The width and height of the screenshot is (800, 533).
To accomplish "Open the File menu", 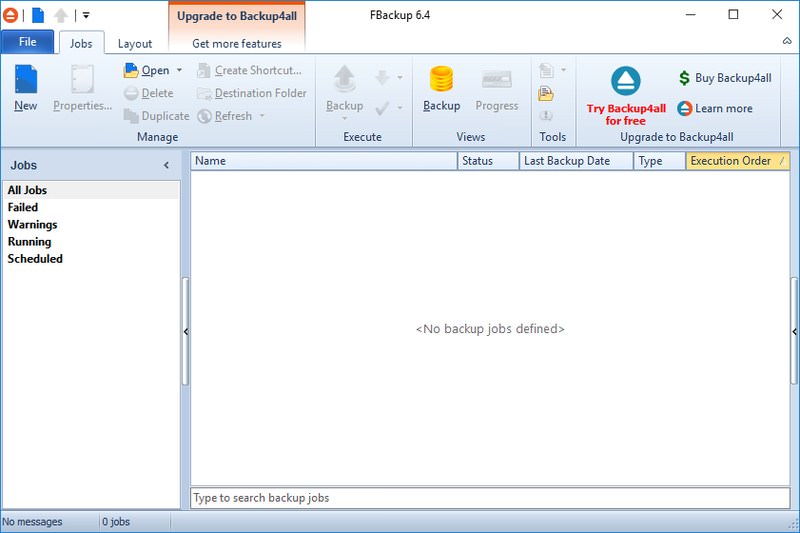I will click(x=28, y=42).
